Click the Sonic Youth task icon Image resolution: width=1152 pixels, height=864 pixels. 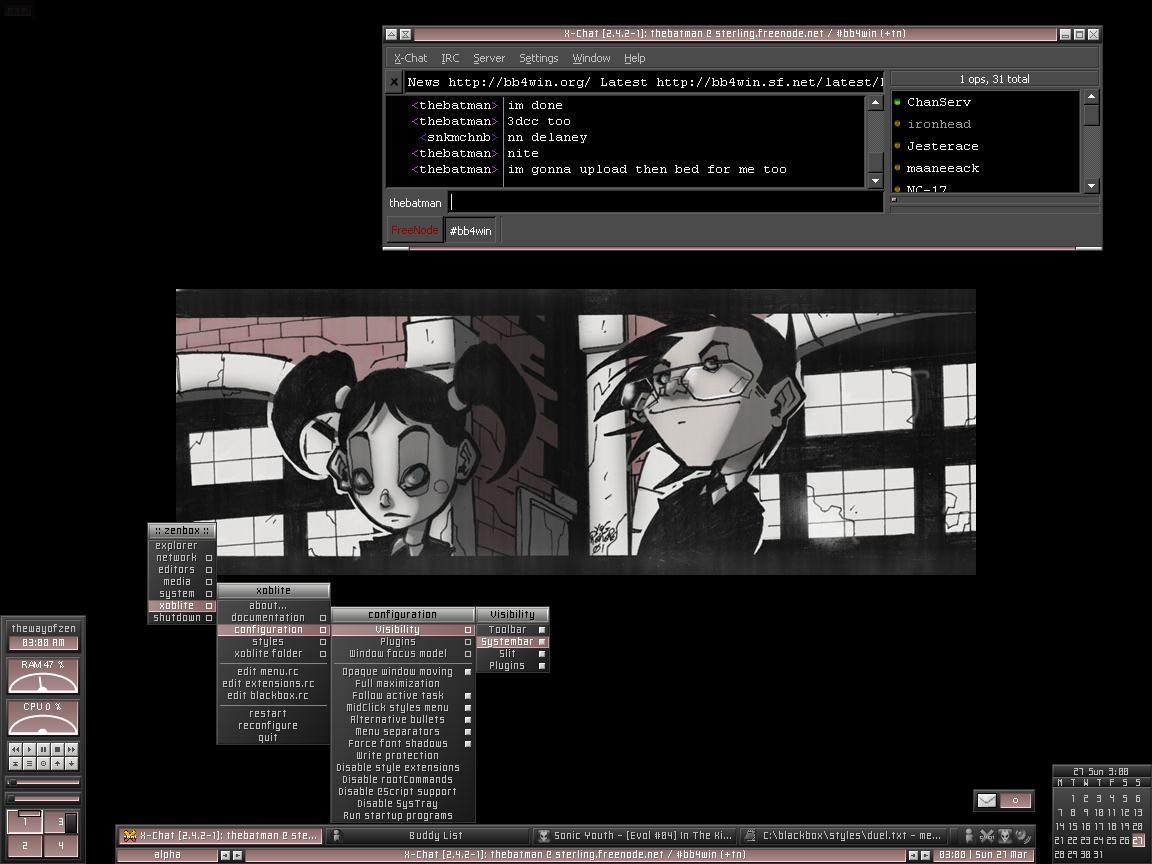(544, 835)
